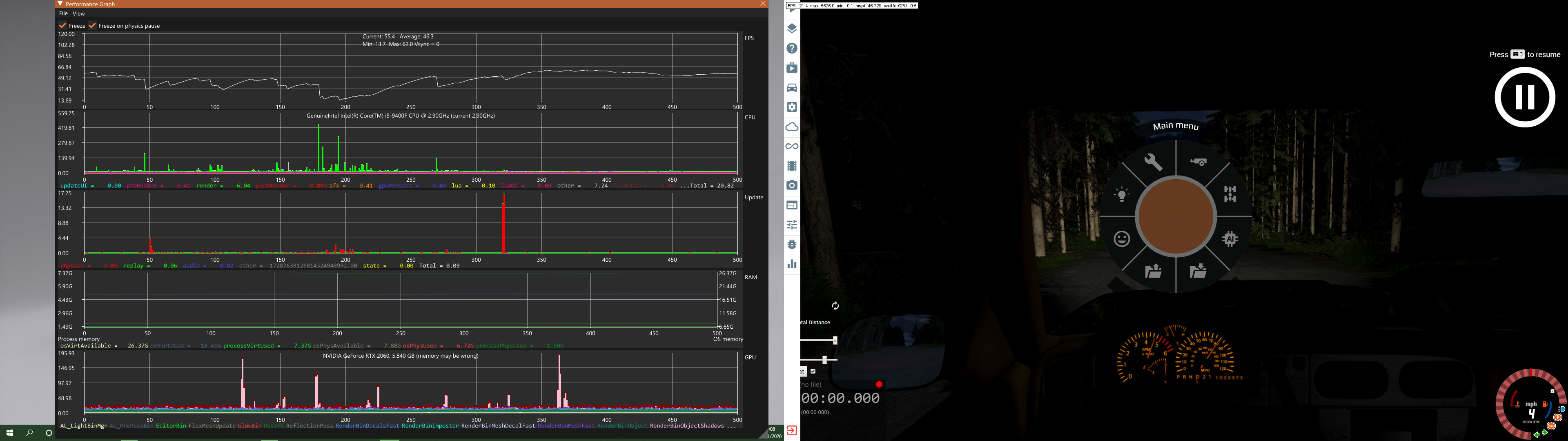
Task: Collapse the Performance Graph title triangle
Action: click(x=60, y=4)
